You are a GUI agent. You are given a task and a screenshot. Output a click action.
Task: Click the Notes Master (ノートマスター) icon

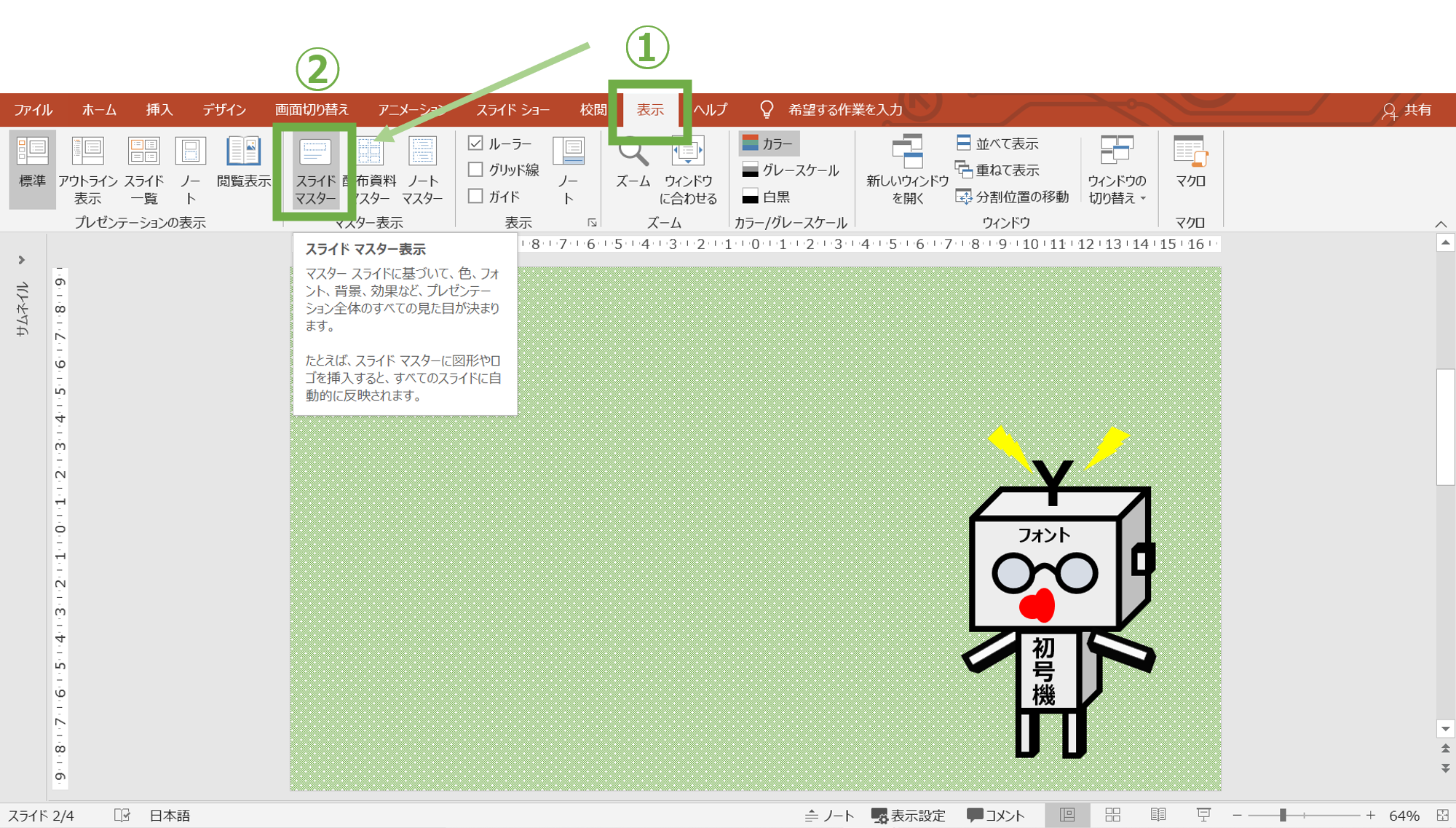click(x=422, y=153)
